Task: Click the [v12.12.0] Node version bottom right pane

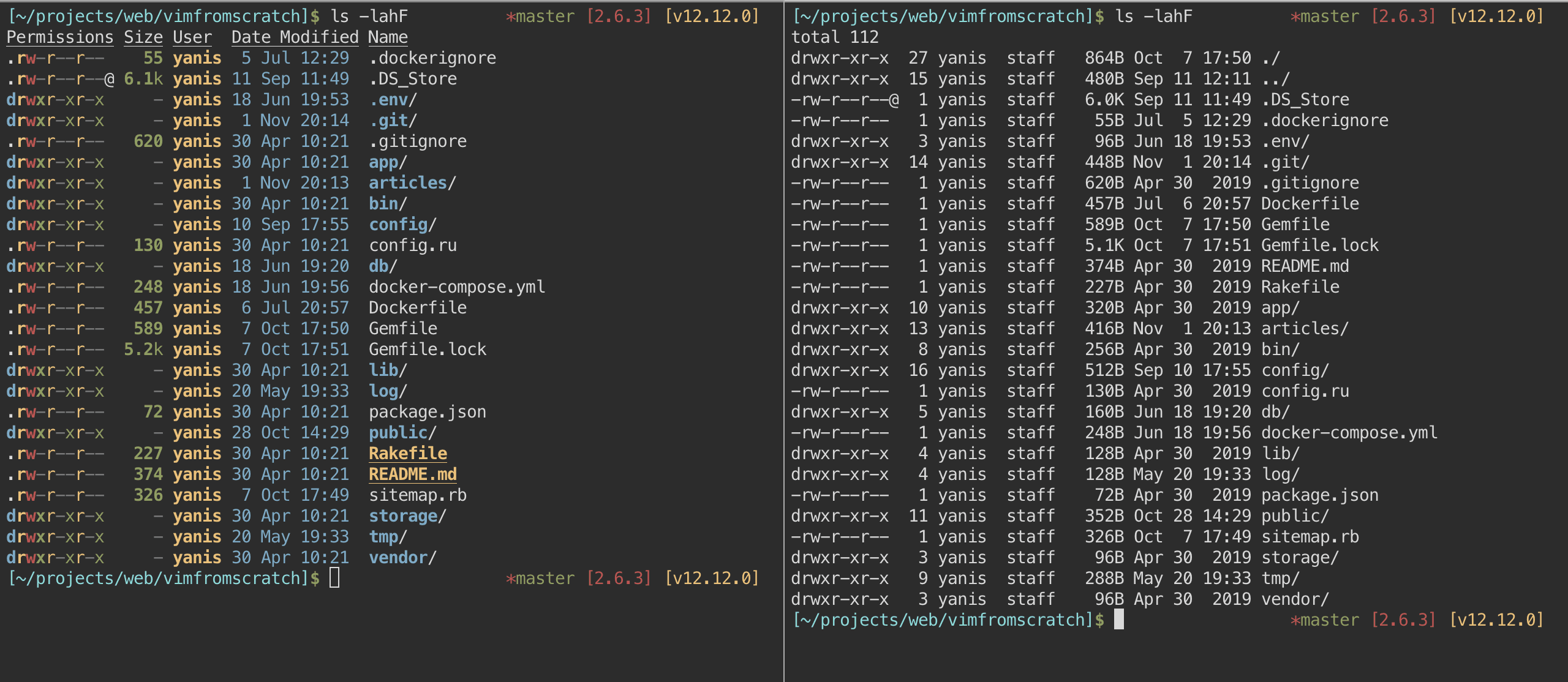Action: [1496, 620]
